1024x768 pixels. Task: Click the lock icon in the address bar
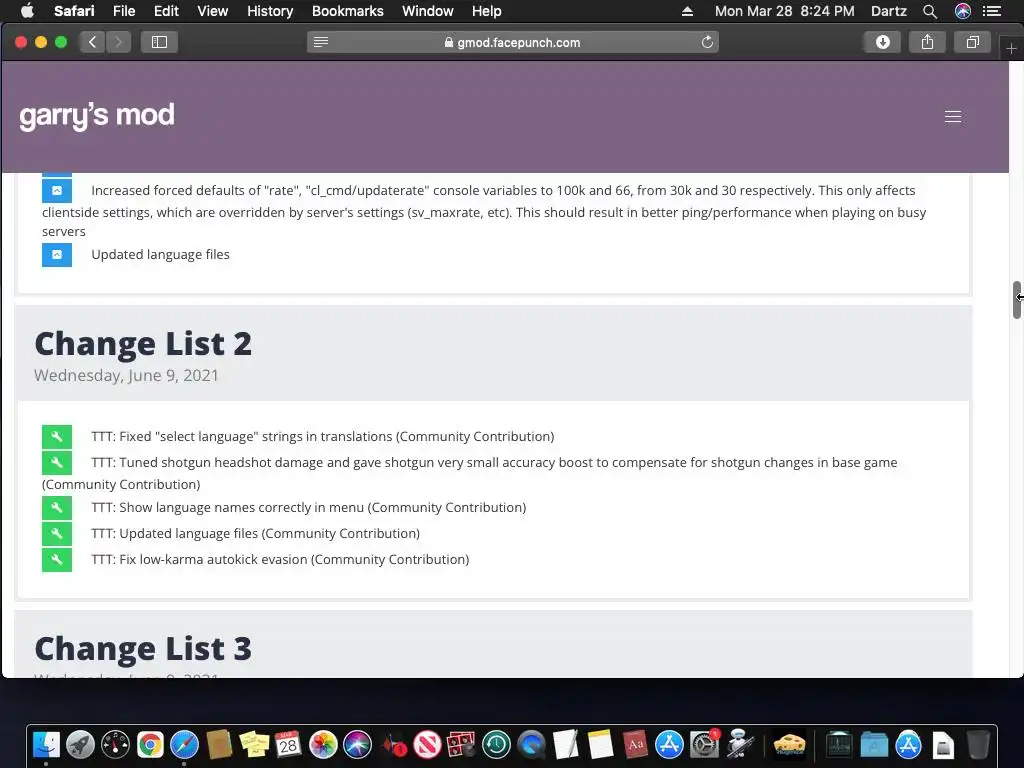[449, 42]
